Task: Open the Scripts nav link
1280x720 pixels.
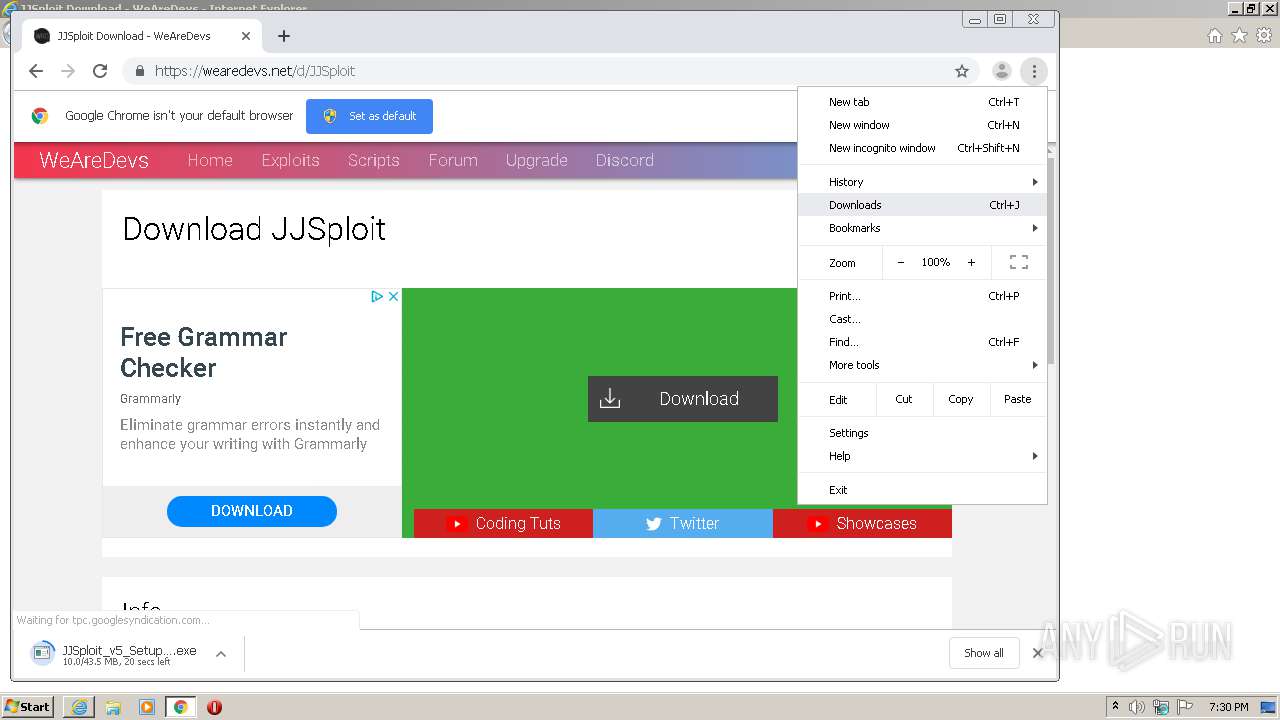Action: point(374,160)
